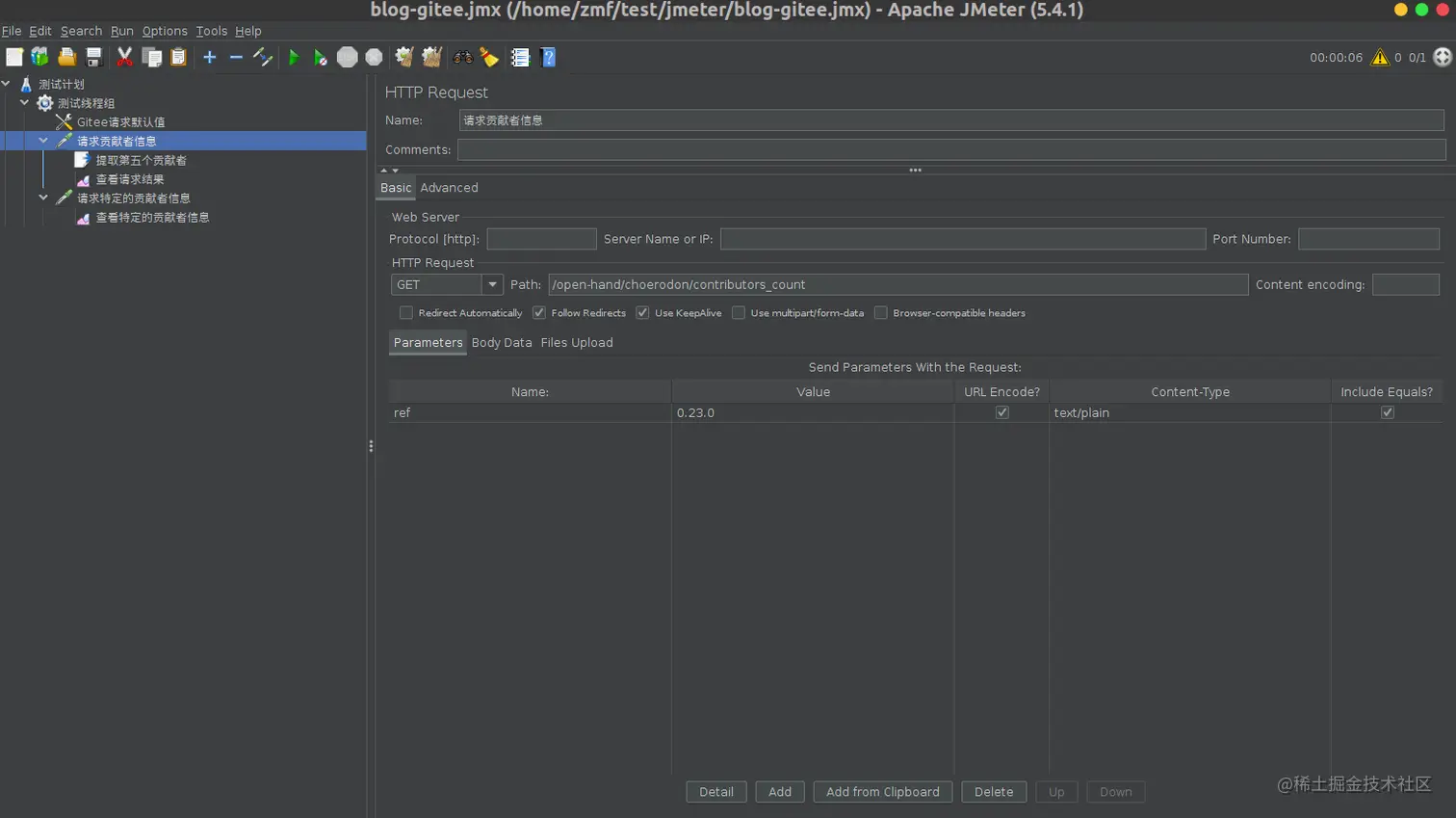This screenshot has height=818, width=1456.
Task: Start the test with green play icon
Action: [x=294, y=58]
